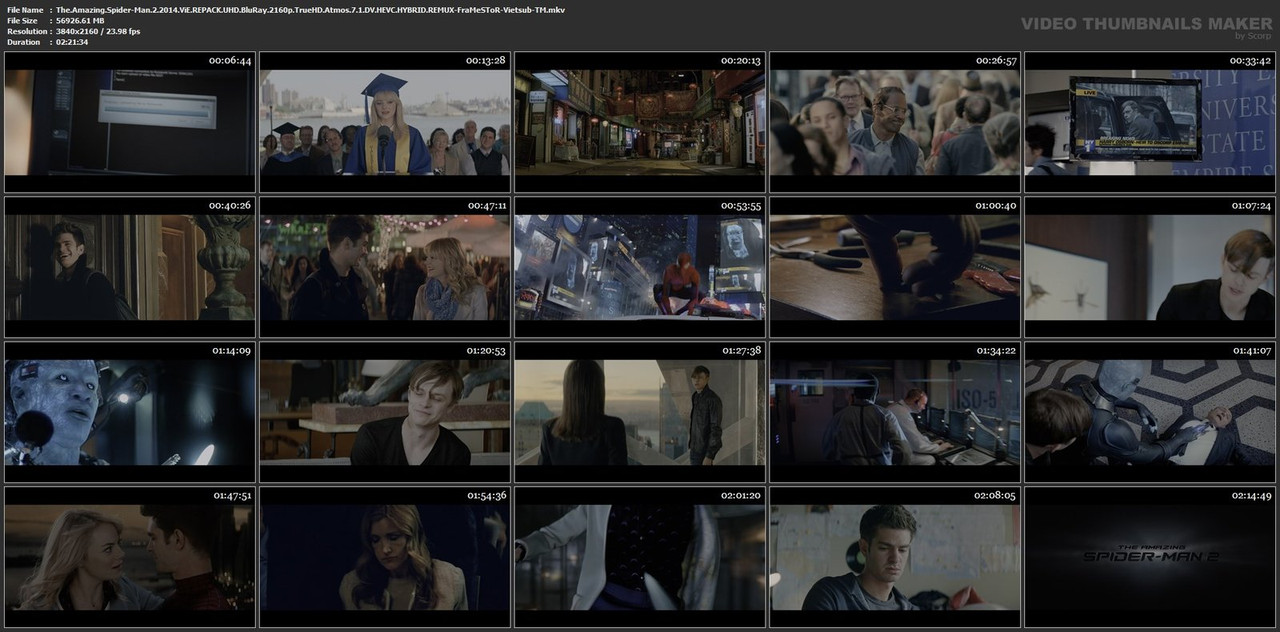Select the thumbnail at 00:06:44
The image size is (1280, 632).
[x=130, y=122]
